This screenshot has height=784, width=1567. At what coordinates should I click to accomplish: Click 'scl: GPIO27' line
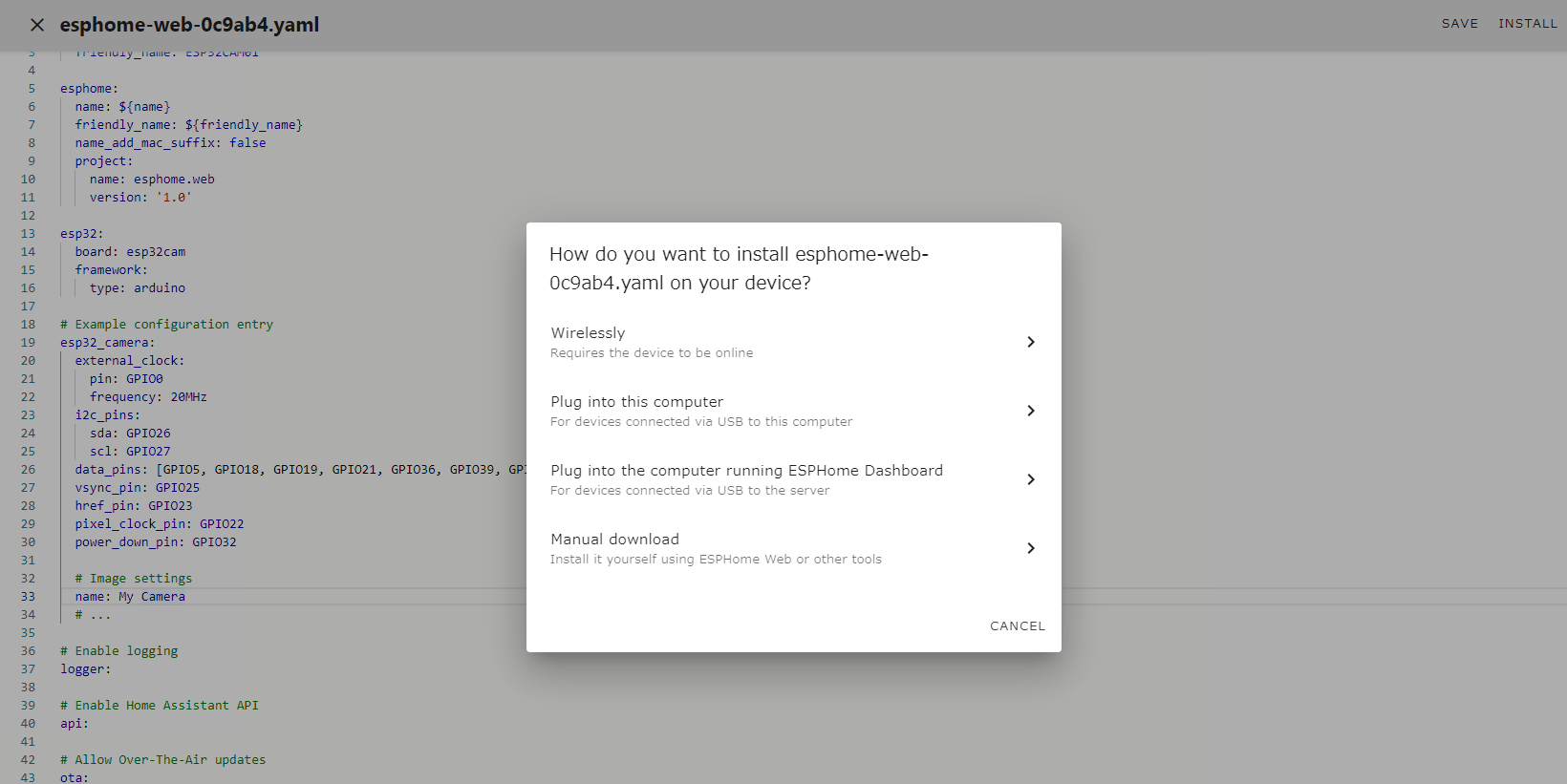click(130, 452)
